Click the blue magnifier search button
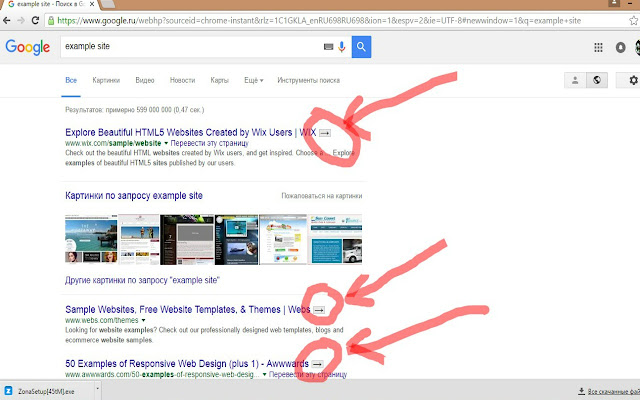Viewport: 640px width, 400px height. [x=361, y=47]
